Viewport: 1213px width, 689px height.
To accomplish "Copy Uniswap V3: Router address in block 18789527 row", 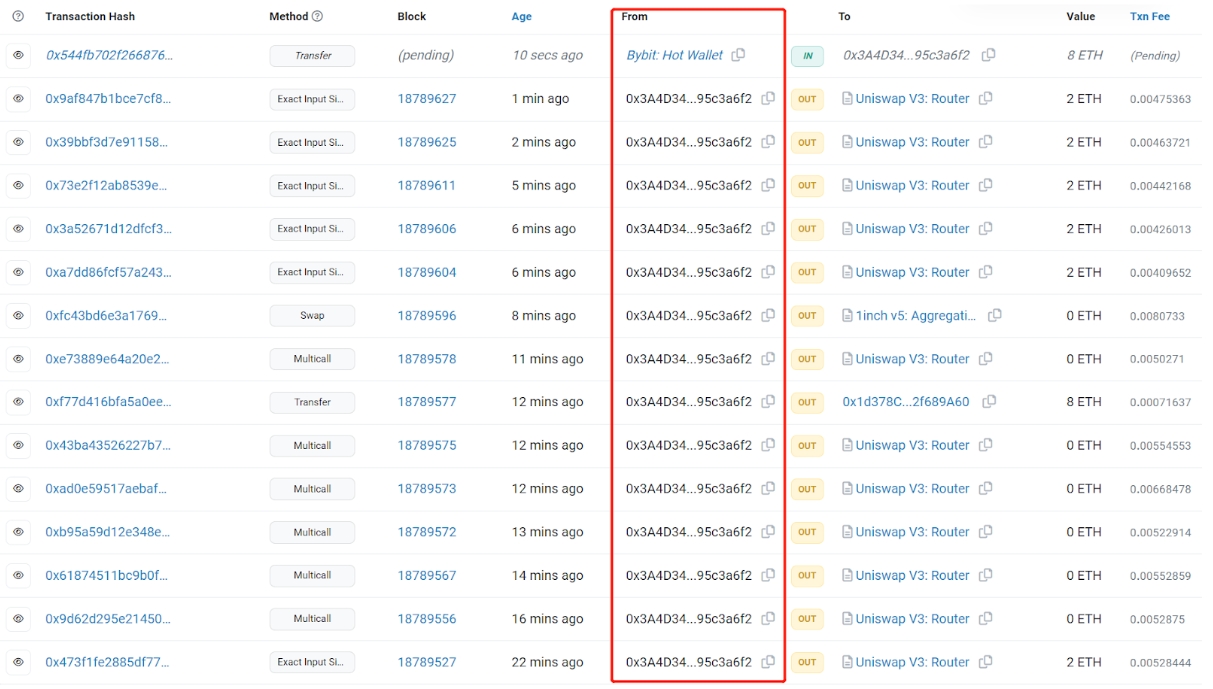I will [x=985, y=662].
